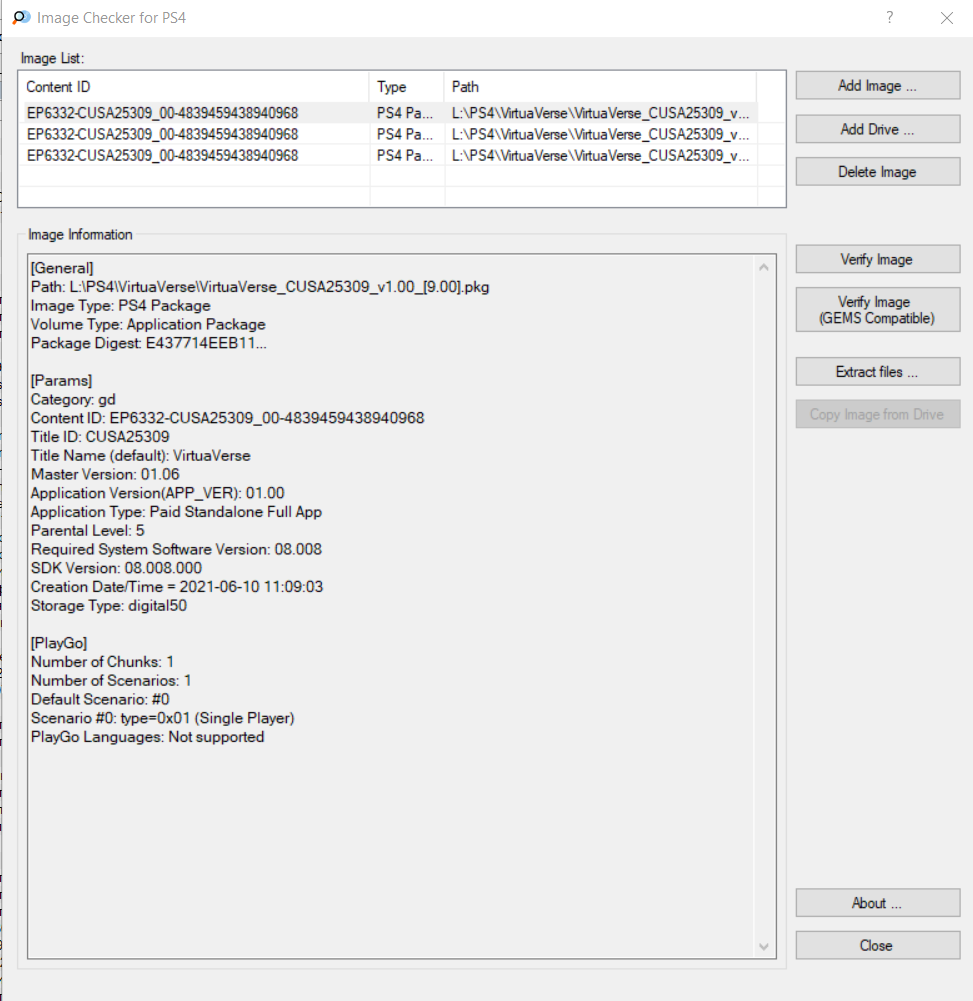The image size is (973, 1001).
Task: Select the first EP6332-CUSA25309 row in image list
Action: 389,113
